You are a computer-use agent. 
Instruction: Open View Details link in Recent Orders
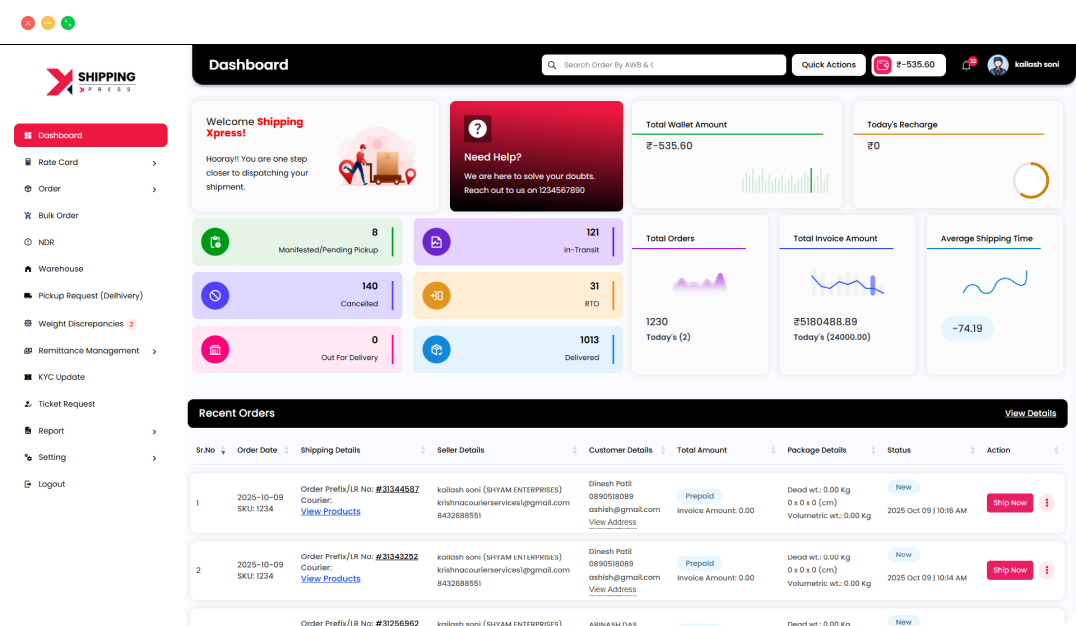(x=1030, y=413)
